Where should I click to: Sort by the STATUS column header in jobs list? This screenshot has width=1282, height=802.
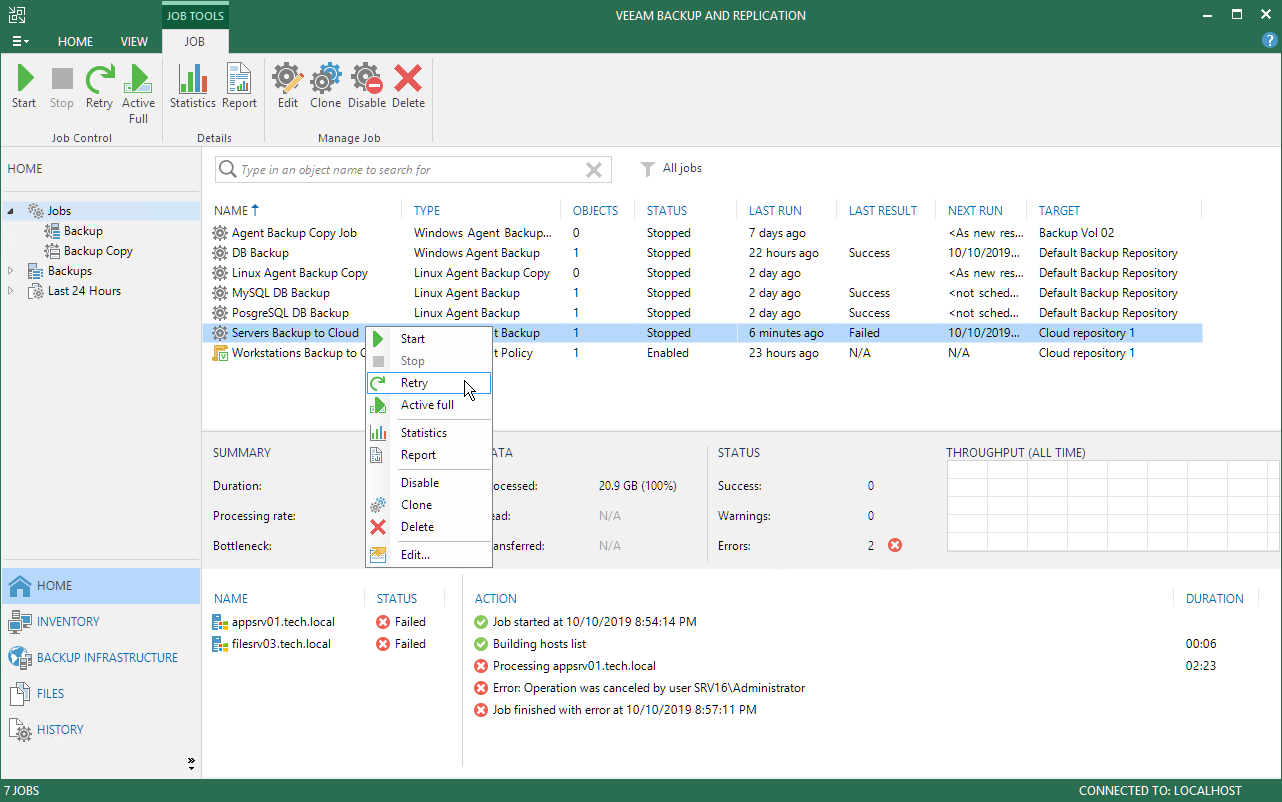point(667,211)
